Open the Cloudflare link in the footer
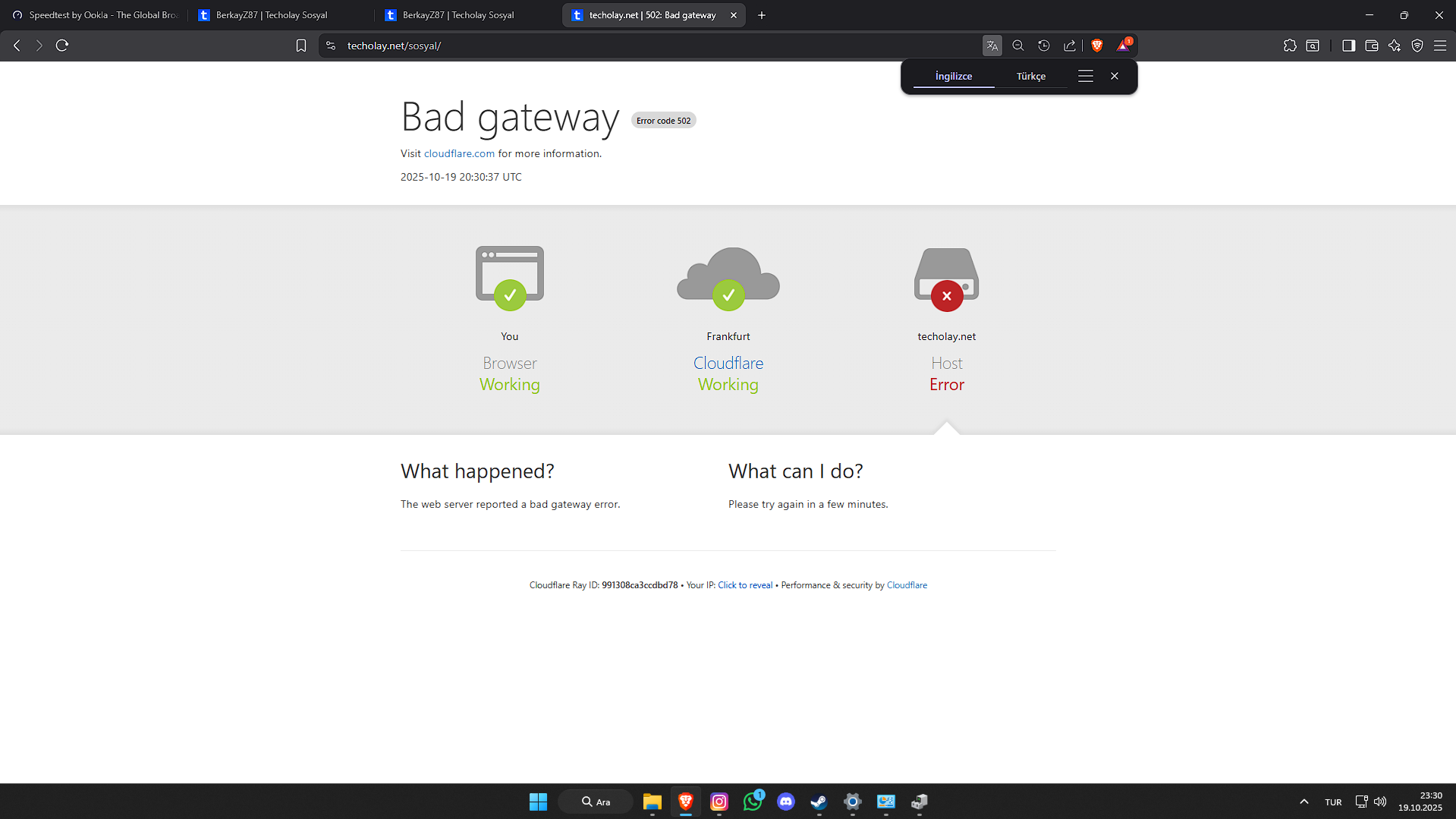1456x819 pixels. [907, 585]
